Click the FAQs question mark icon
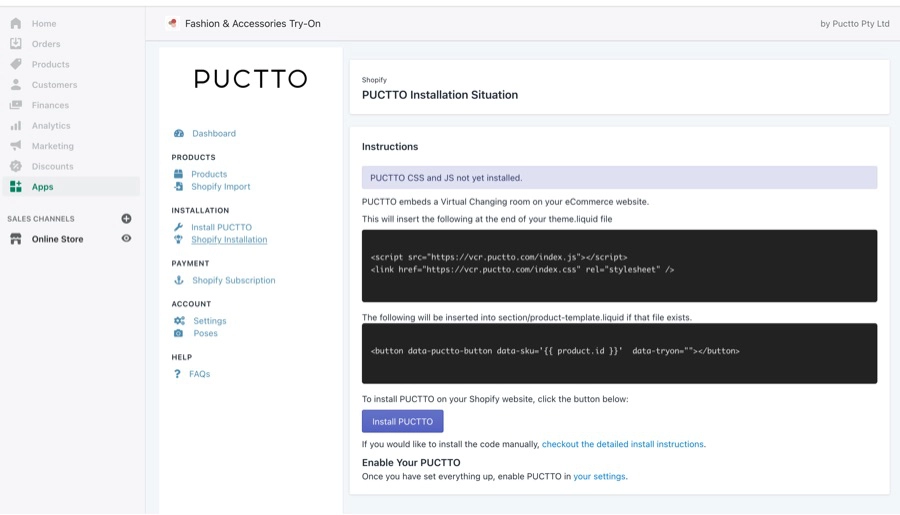The width and height of the screenshot is (900, 515). coord(177,374)
